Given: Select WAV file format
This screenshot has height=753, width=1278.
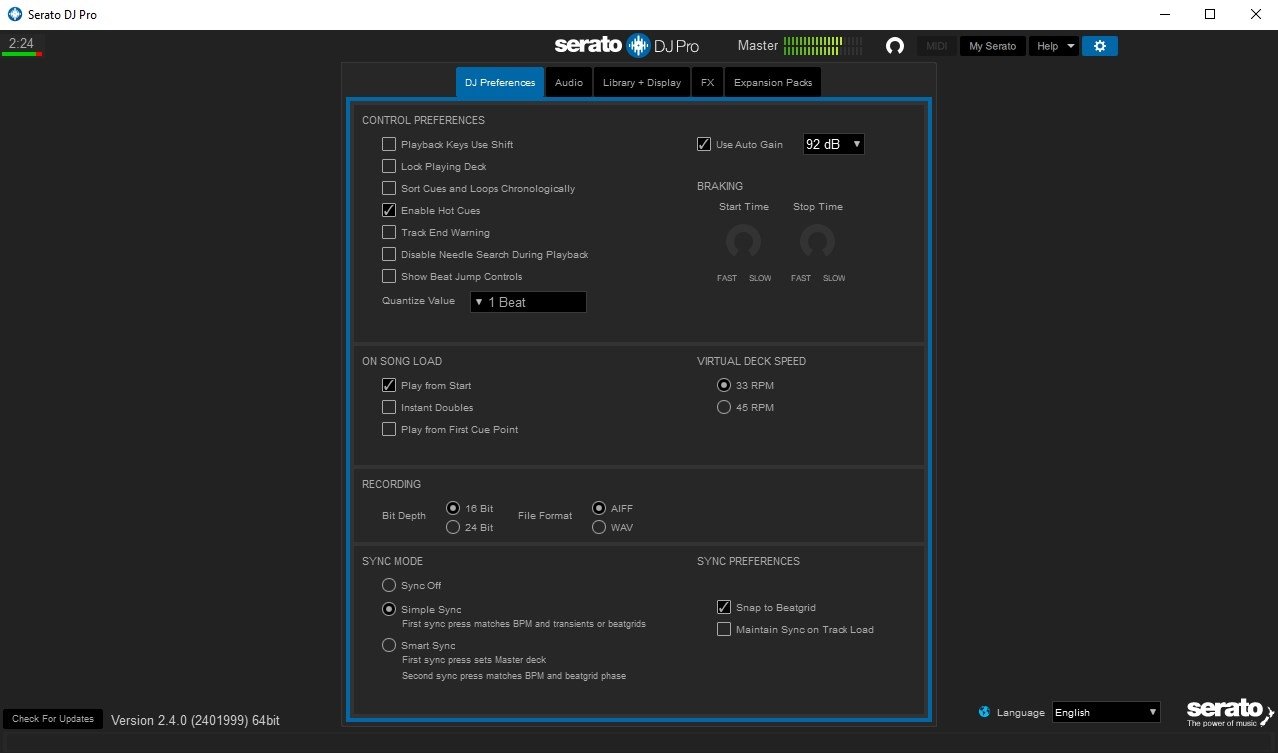Looking at the screenshot, I should point(599,527).
